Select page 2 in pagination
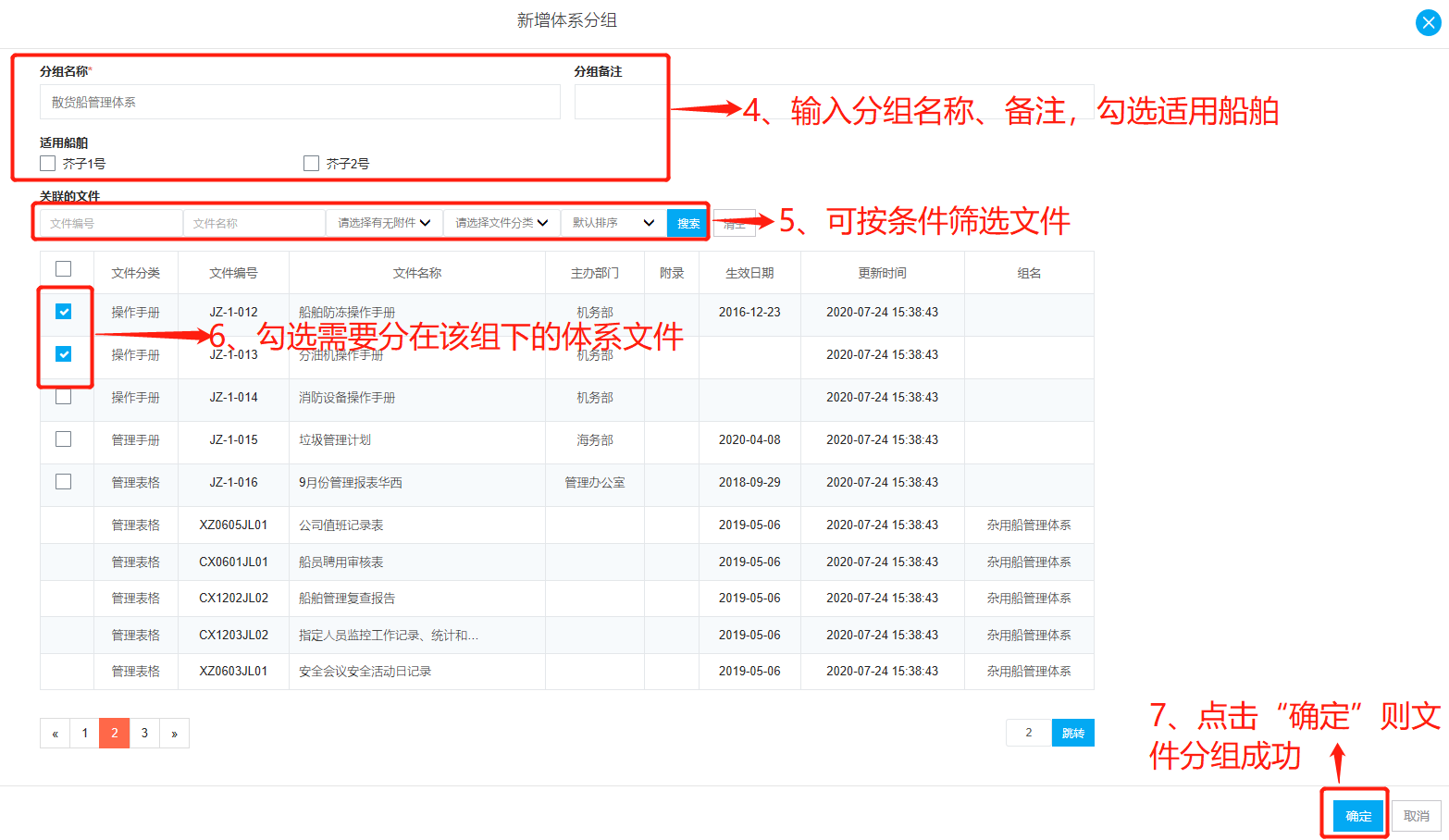Viewport: 1449px width, 840px height. [115, 733]
